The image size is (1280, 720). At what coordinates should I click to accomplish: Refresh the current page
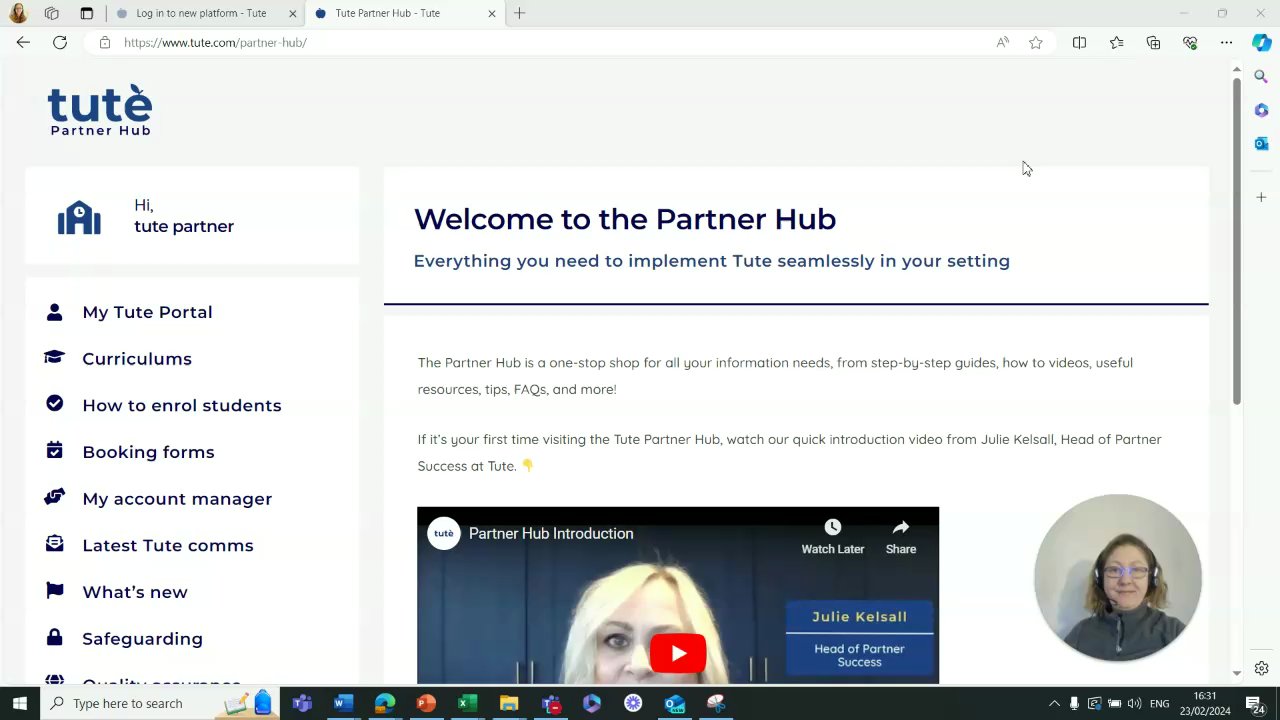tap(60, 42)
